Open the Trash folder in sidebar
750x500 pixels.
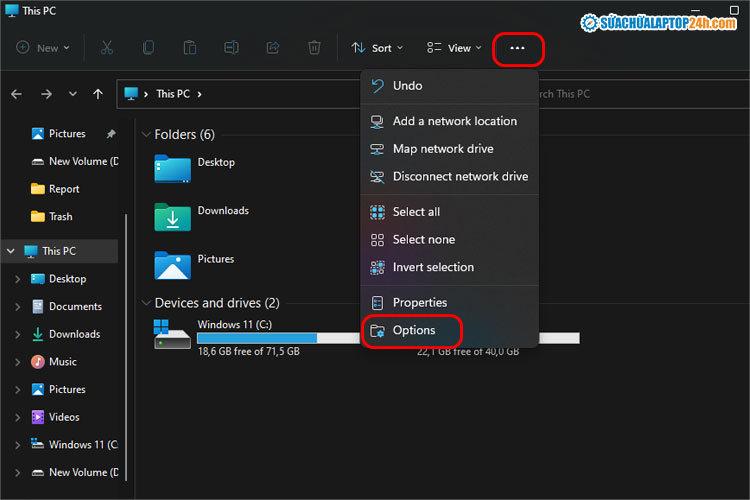[52, 217]
